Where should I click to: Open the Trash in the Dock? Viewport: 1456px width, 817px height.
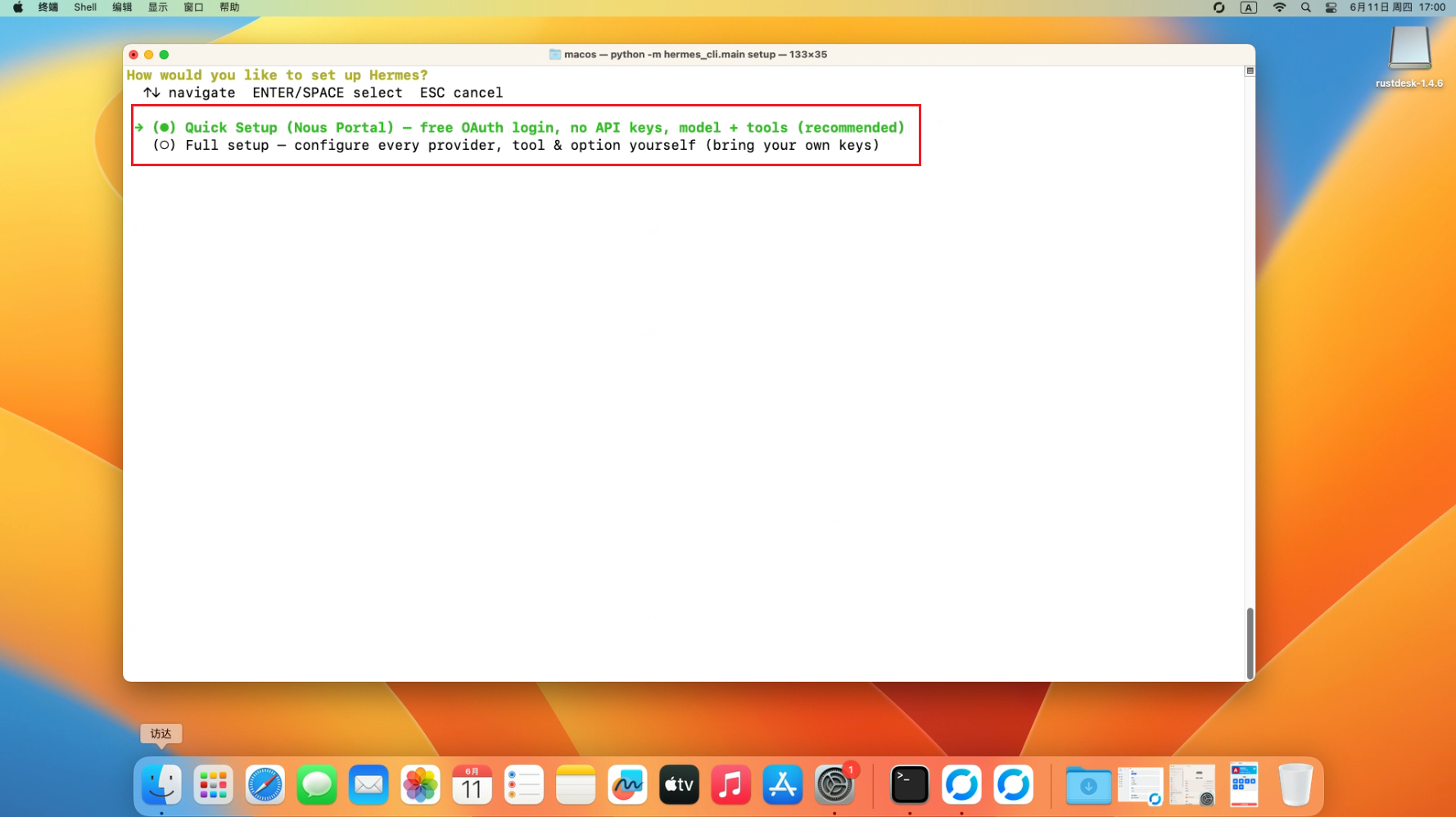click(1295, 785)
